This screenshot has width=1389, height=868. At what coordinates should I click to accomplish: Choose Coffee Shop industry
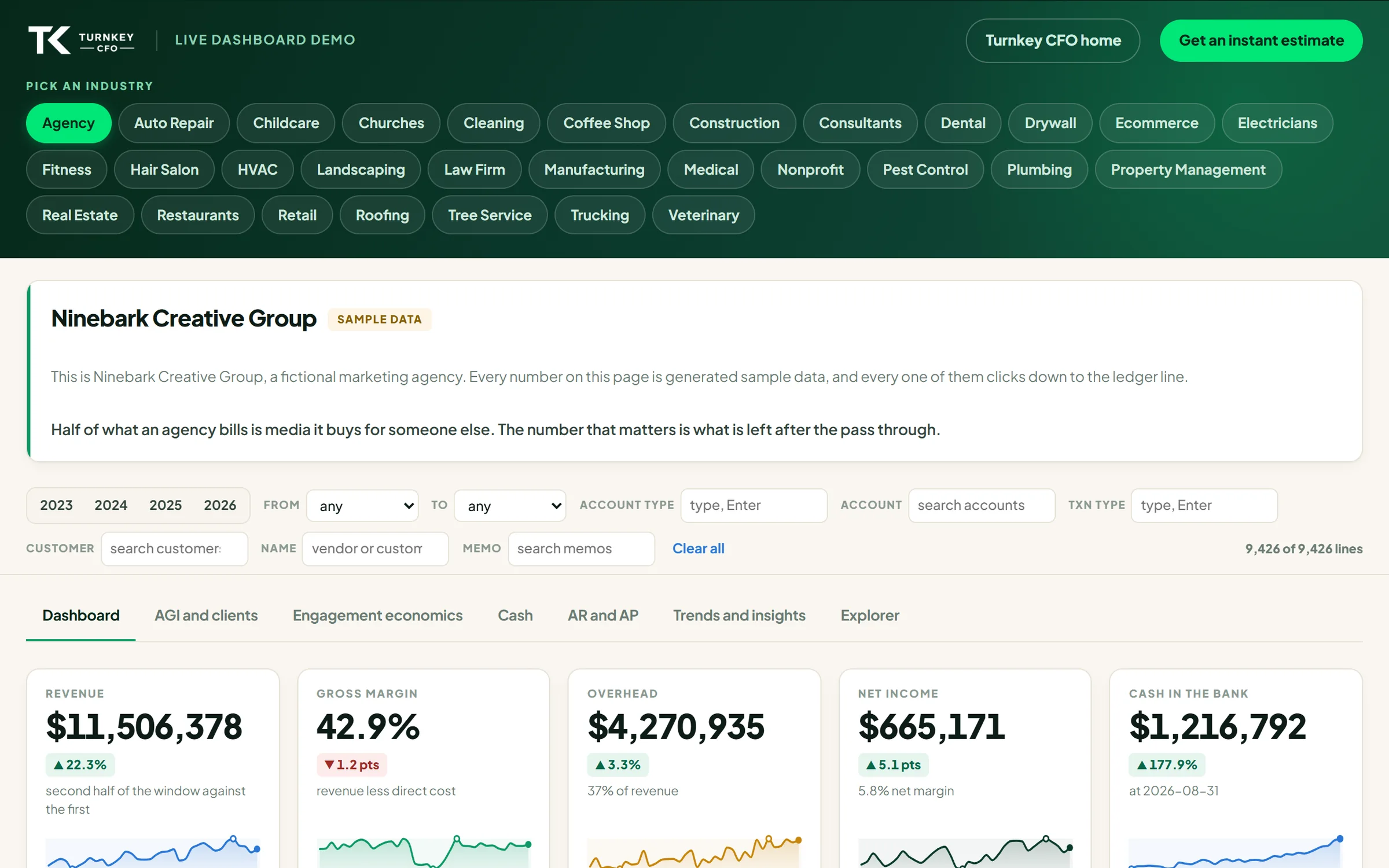click(607, 123)
